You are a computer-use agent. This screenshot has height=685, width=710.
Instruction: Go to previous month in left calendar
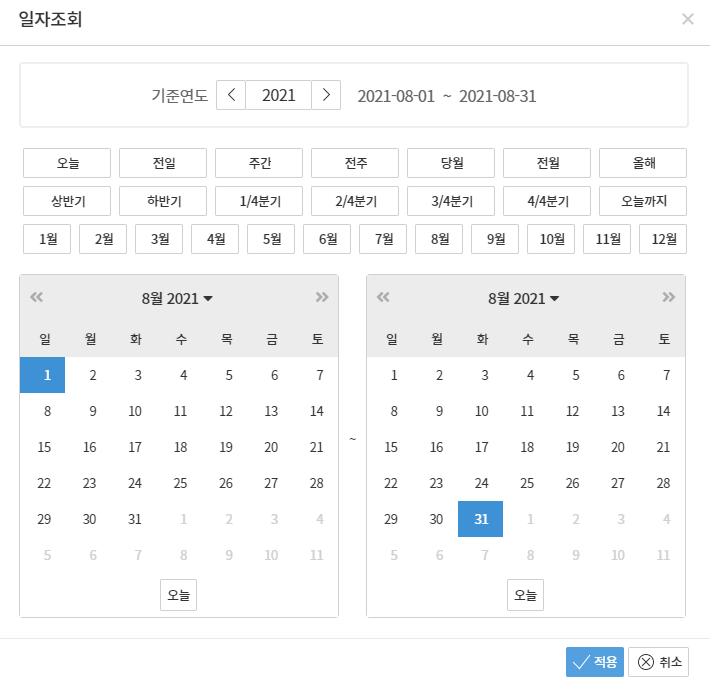click(x=37, y=297)
